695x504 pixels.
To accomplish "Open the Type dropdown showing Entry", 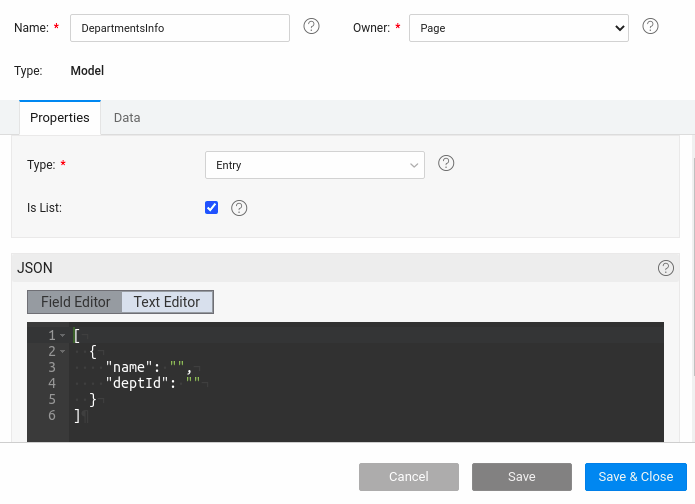I will coord(314,165).
